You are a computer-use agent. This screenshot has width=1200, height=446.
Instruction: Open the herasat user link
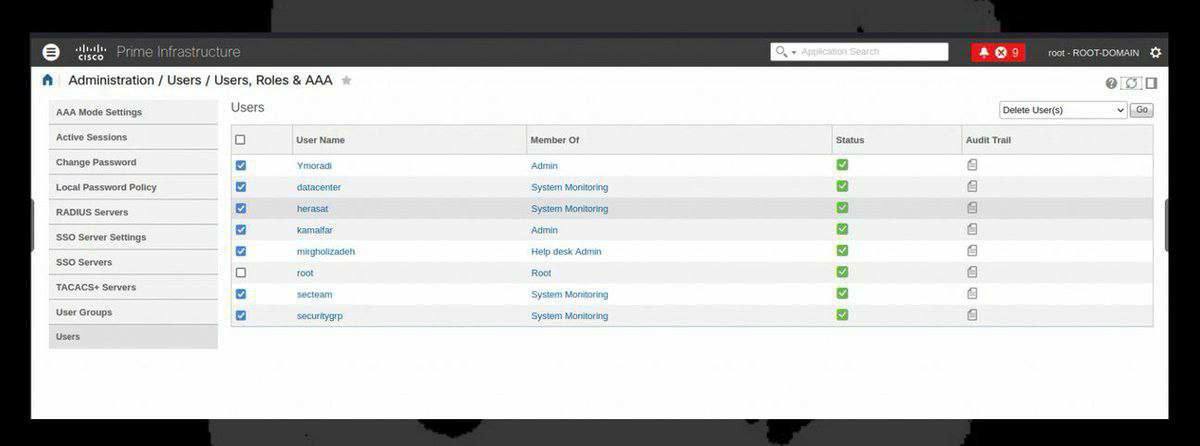point(313,209)
